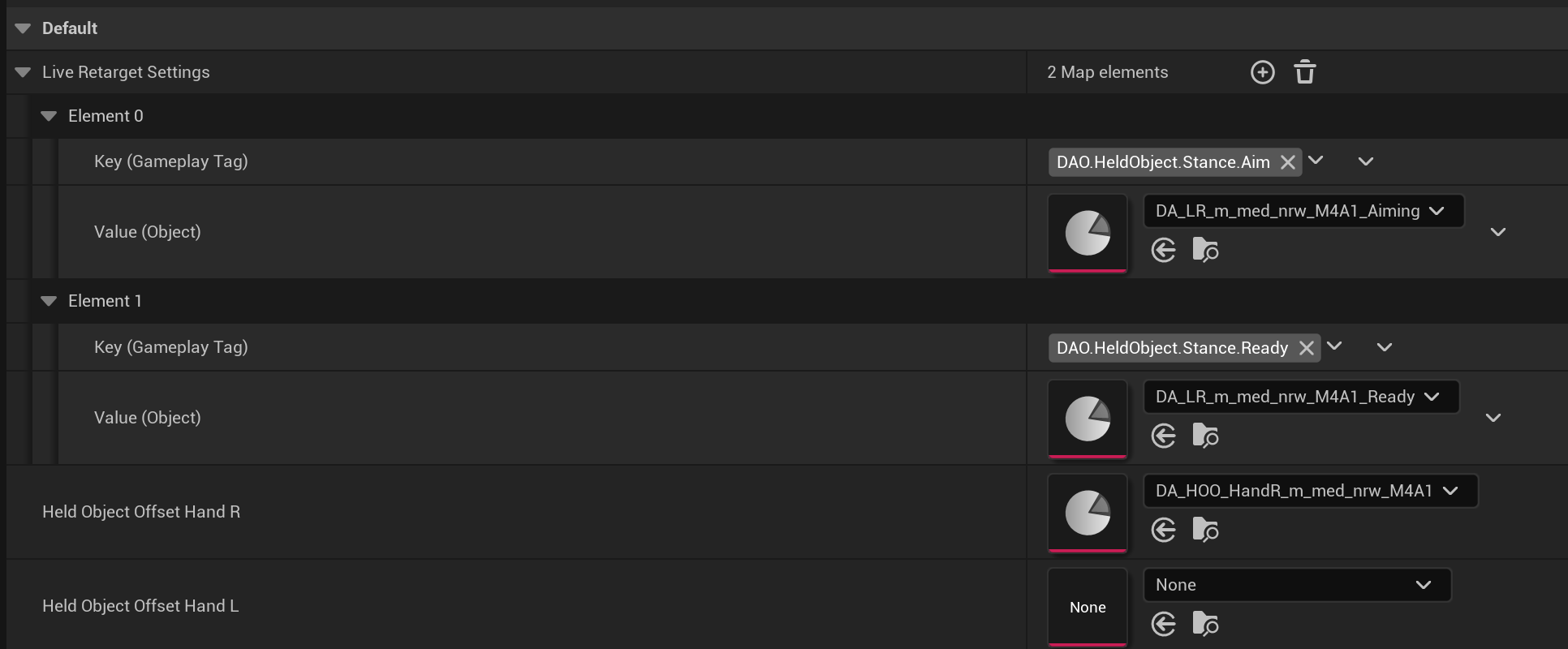
Task: Use selected asset for M4A1_Aiming value
Action: [x=1163, y=250]
